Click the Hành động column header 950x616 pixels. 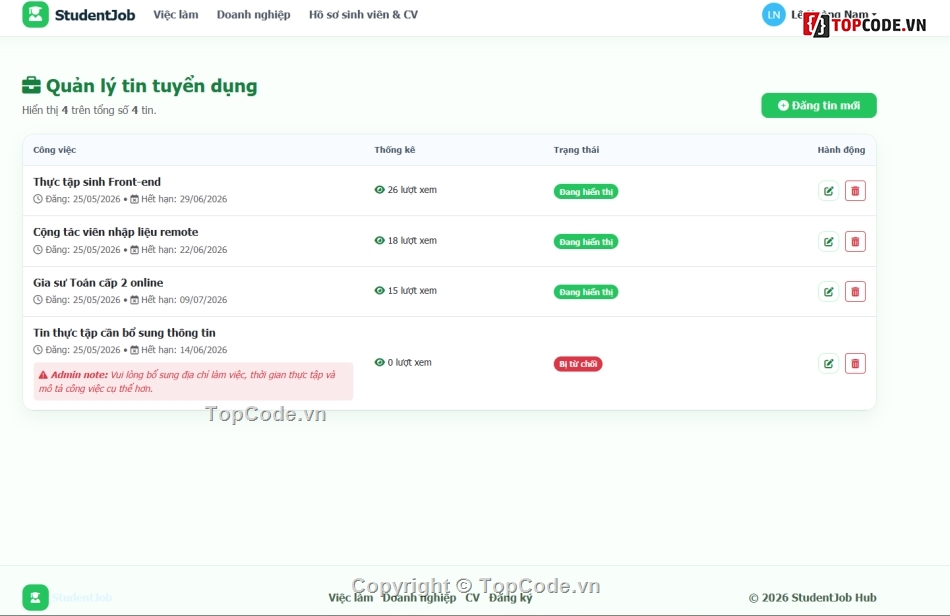pos(842,150)
